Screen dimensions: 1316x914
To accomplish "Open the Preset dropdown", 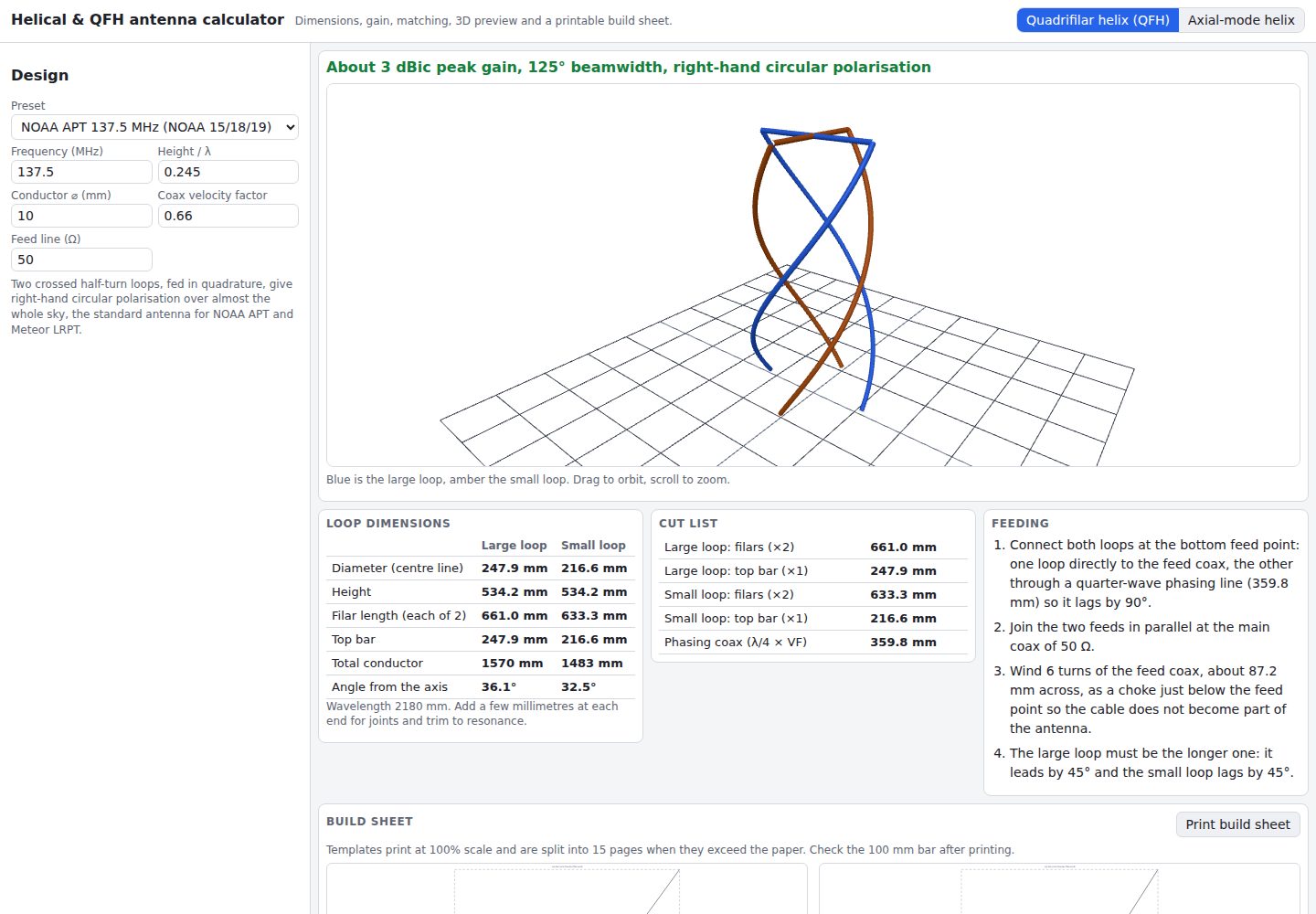I will (154, 127).
